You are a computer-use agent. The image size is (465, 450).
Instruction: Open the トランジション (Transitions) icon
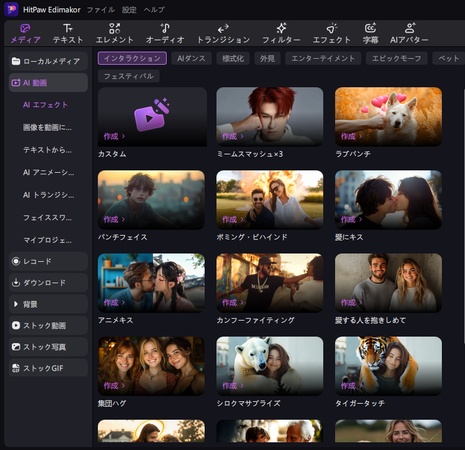click(223, 28)
